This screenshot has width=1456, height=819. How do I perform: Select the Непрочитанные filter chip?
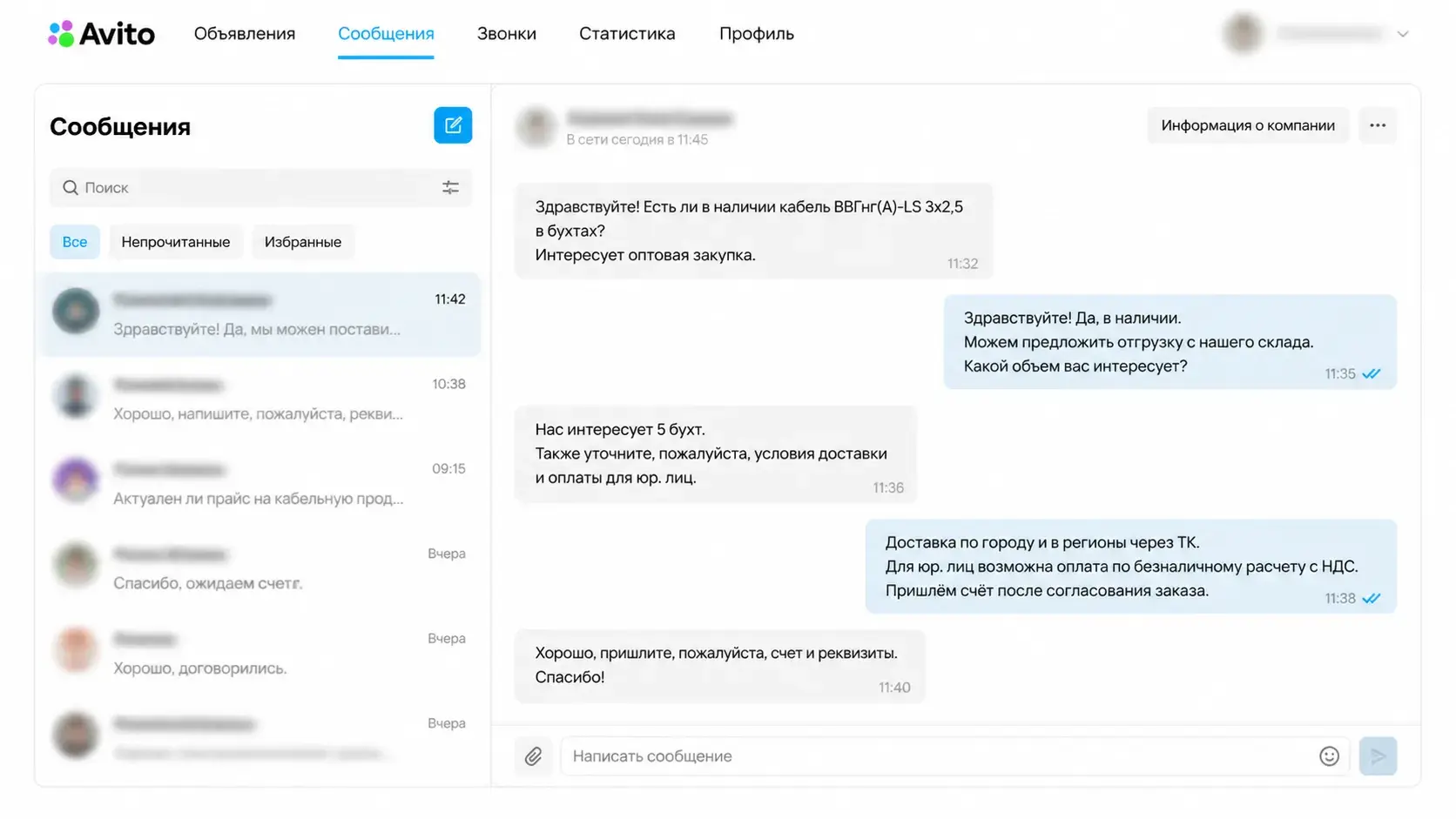176,242
